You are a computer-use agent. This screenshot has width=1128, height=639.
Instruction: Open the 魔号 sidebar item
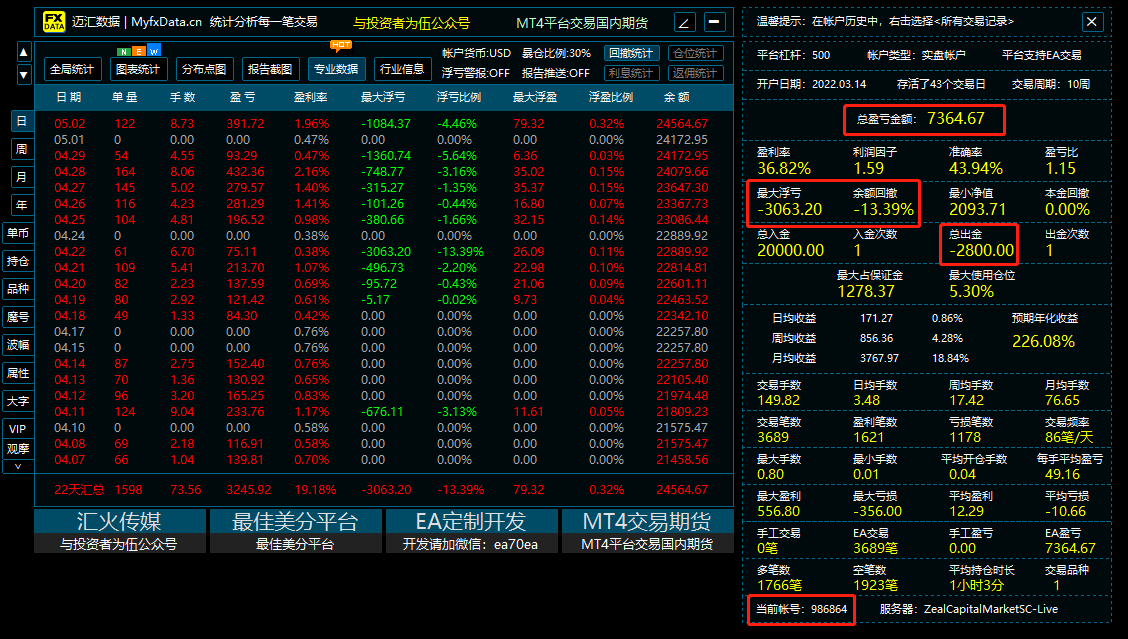[x=18, y=317]
